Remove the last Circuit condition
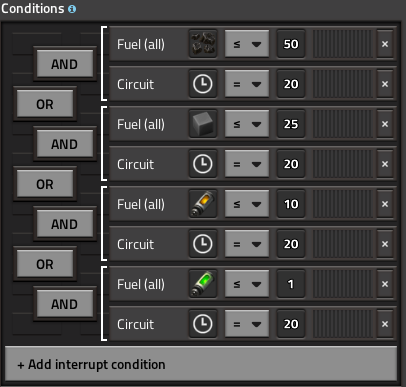Image resolution: width=406 pixels, height=387 pixels. tap(385, 324)
